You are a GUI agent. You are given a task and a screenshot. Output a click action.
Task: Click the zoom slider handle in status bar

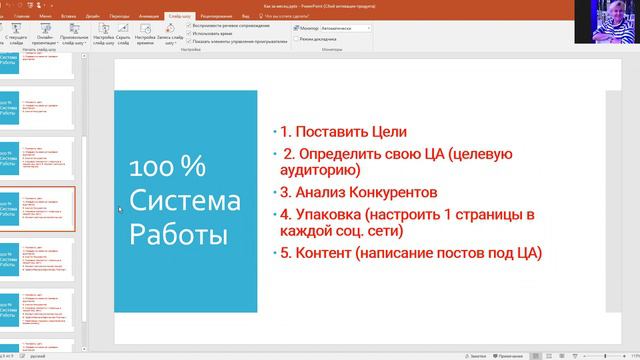coord(605,356)
